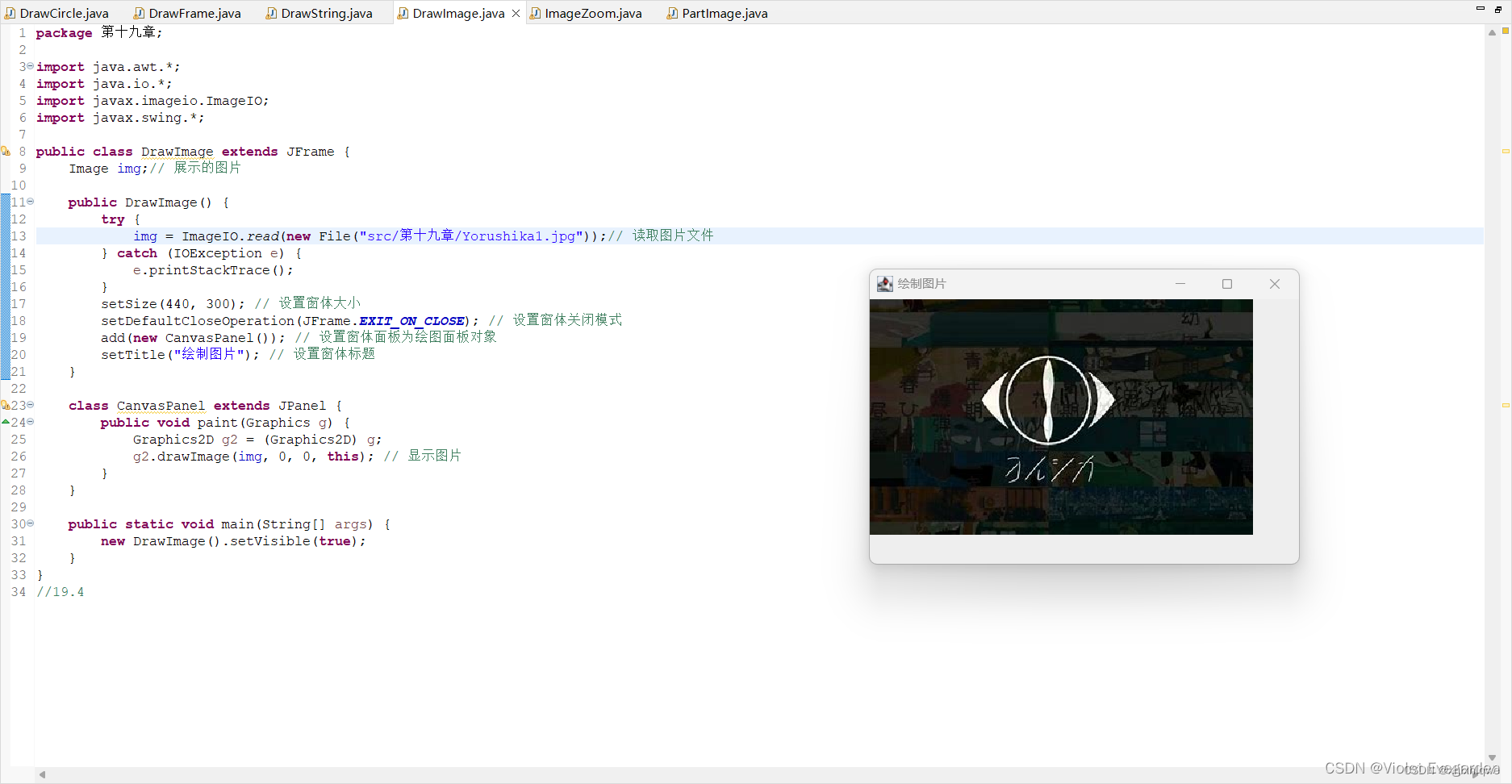1512x784 pixels.
Task: Open the PartImage.java tab
Action: coord(717,13)
